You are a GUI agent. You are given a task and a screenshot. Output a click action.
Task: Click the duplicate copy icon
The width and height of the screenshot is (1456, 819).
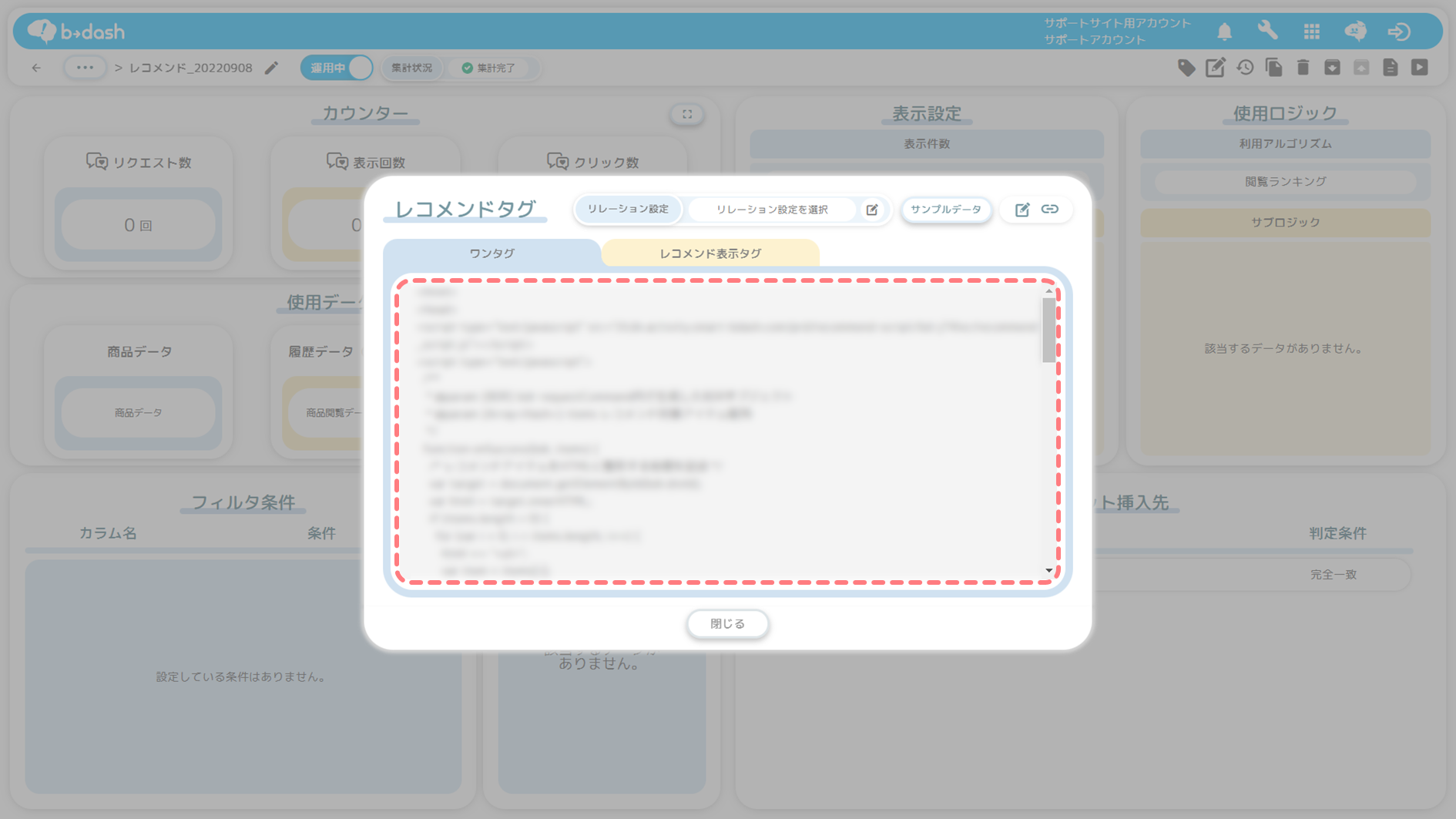[1274, 68]
